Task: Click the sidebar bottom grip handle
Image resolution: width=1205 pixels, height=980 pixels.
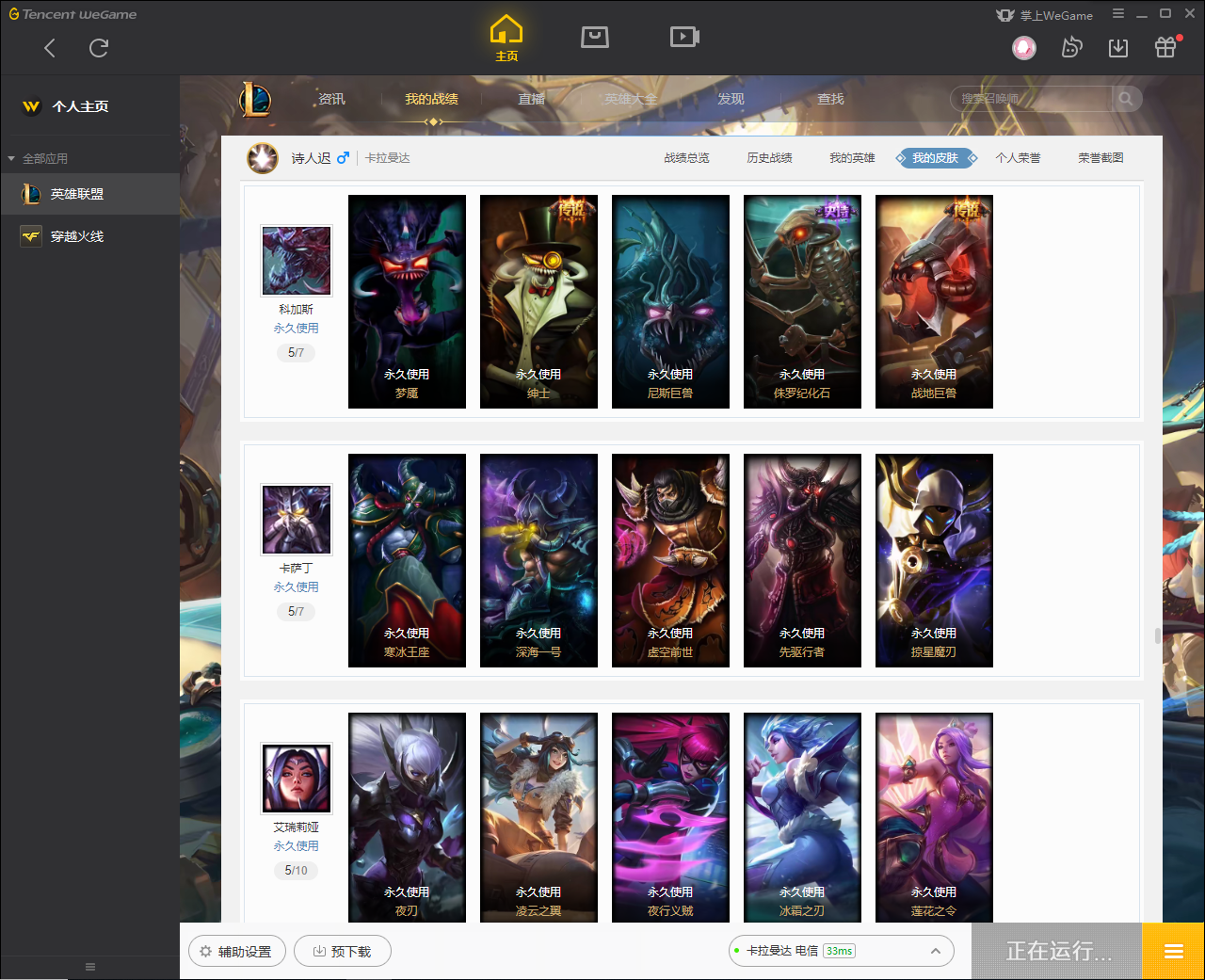Action: (90, 967)
